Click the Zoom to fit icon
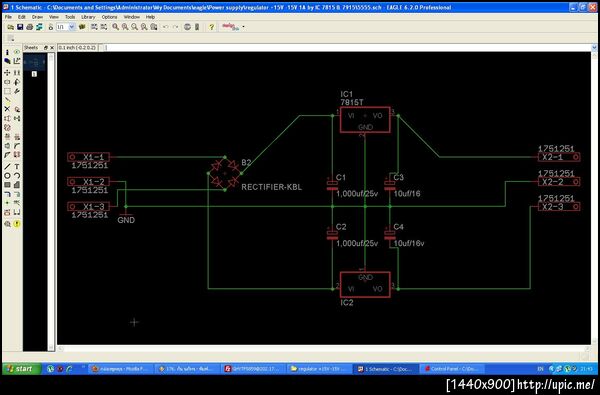 pos(115,27)
